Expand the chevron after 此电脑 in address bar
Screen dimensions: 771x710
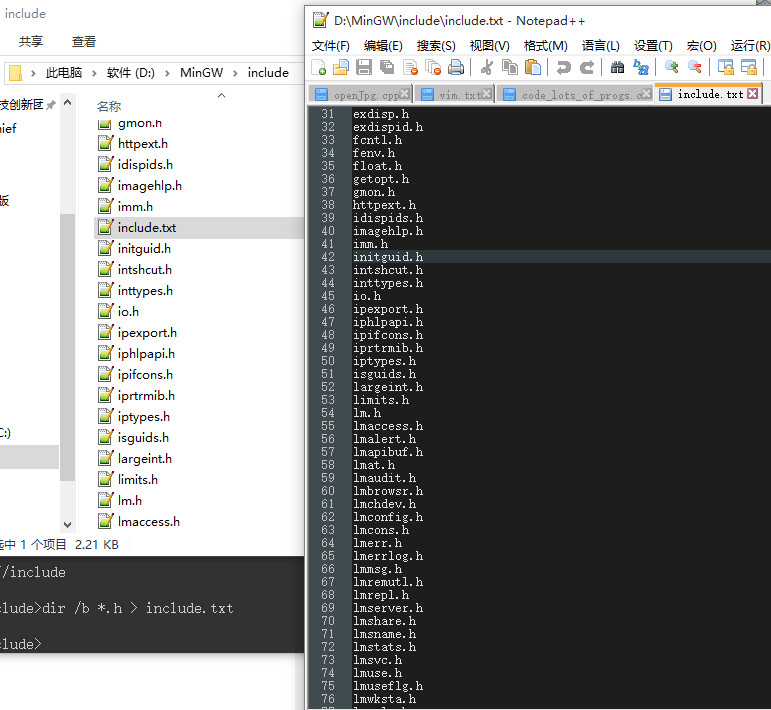click(x=94, y=73)
